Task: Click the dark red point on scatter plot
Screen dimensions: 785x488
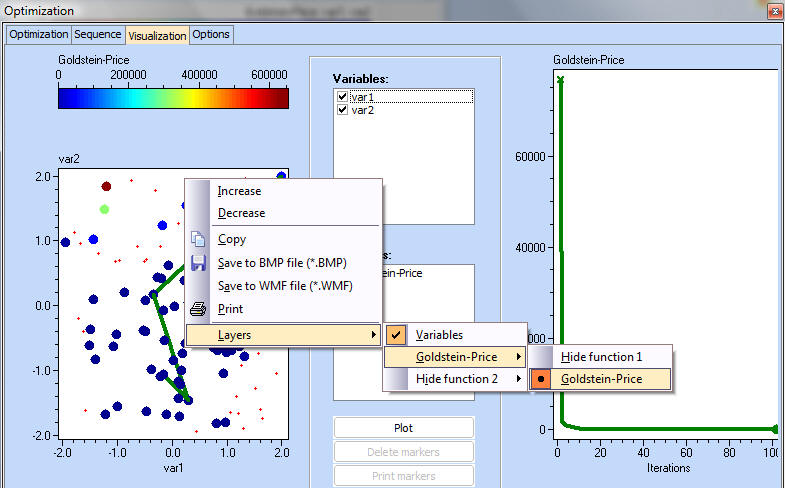Action: tap(106, 186)
